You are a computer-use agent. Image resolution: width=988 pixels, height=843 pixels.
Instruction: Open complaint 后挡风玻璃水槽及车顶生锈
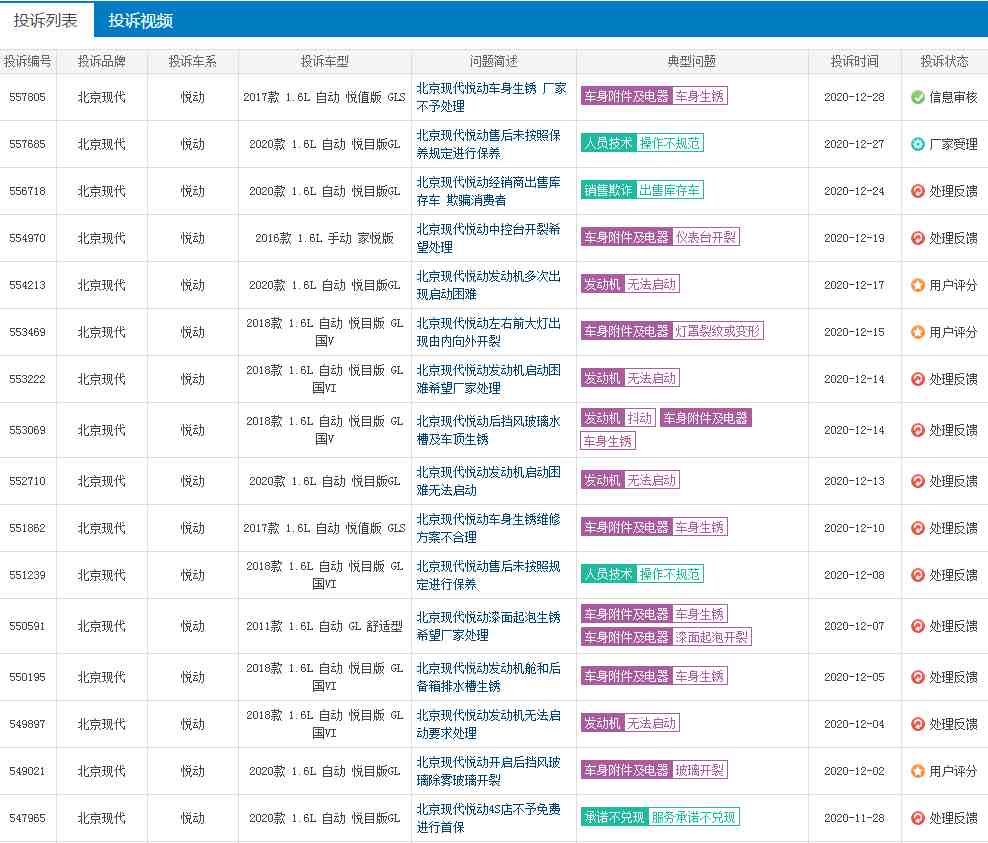488,430
